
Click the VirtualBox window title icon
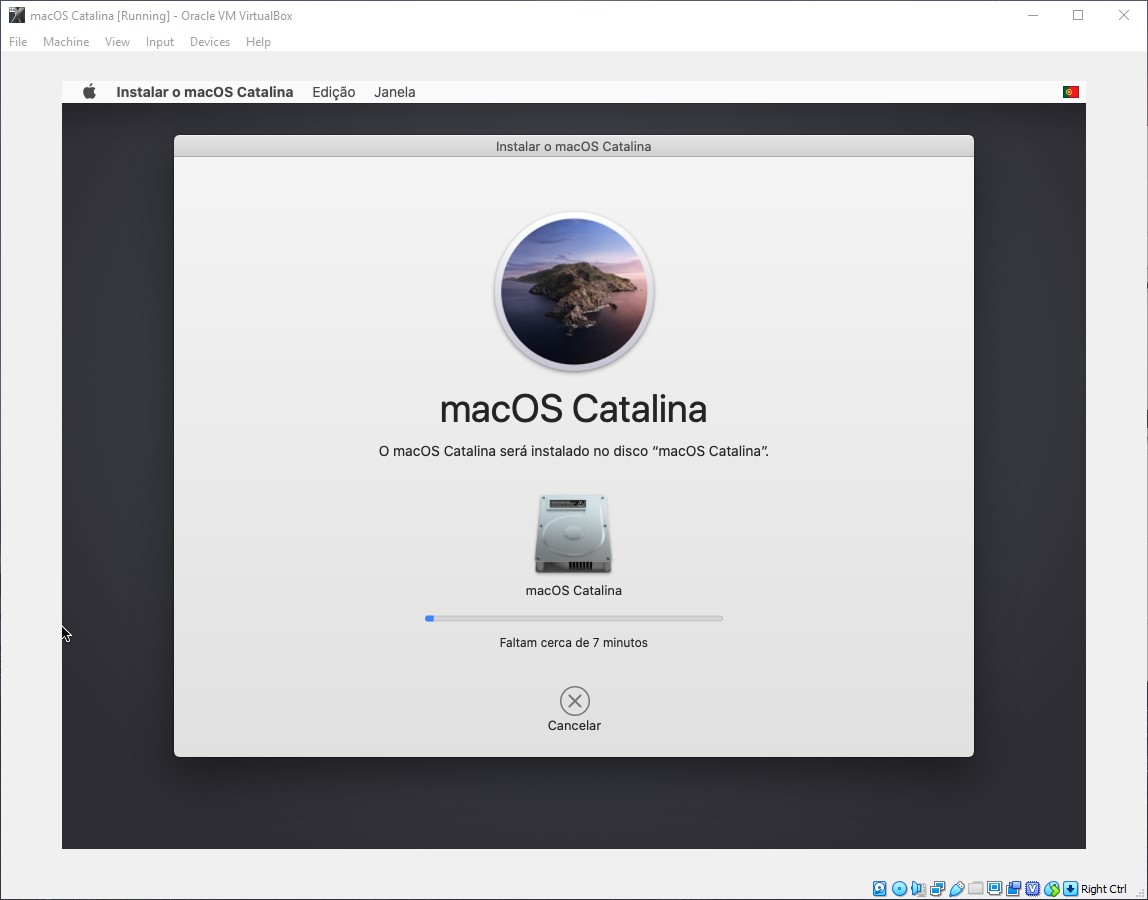coord(16,15)
